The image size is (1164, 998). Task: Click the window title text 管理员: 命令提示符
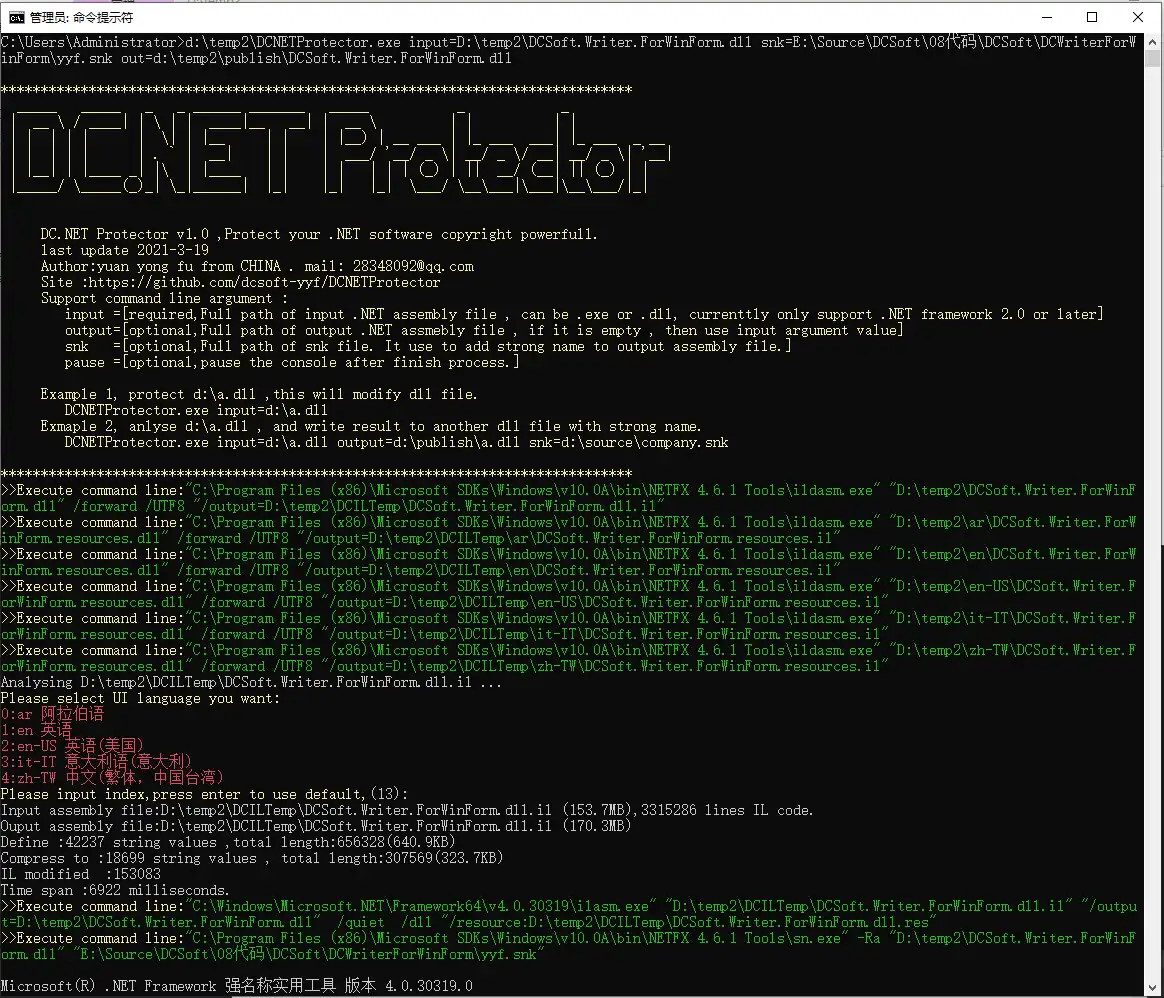tap(82, 17)
